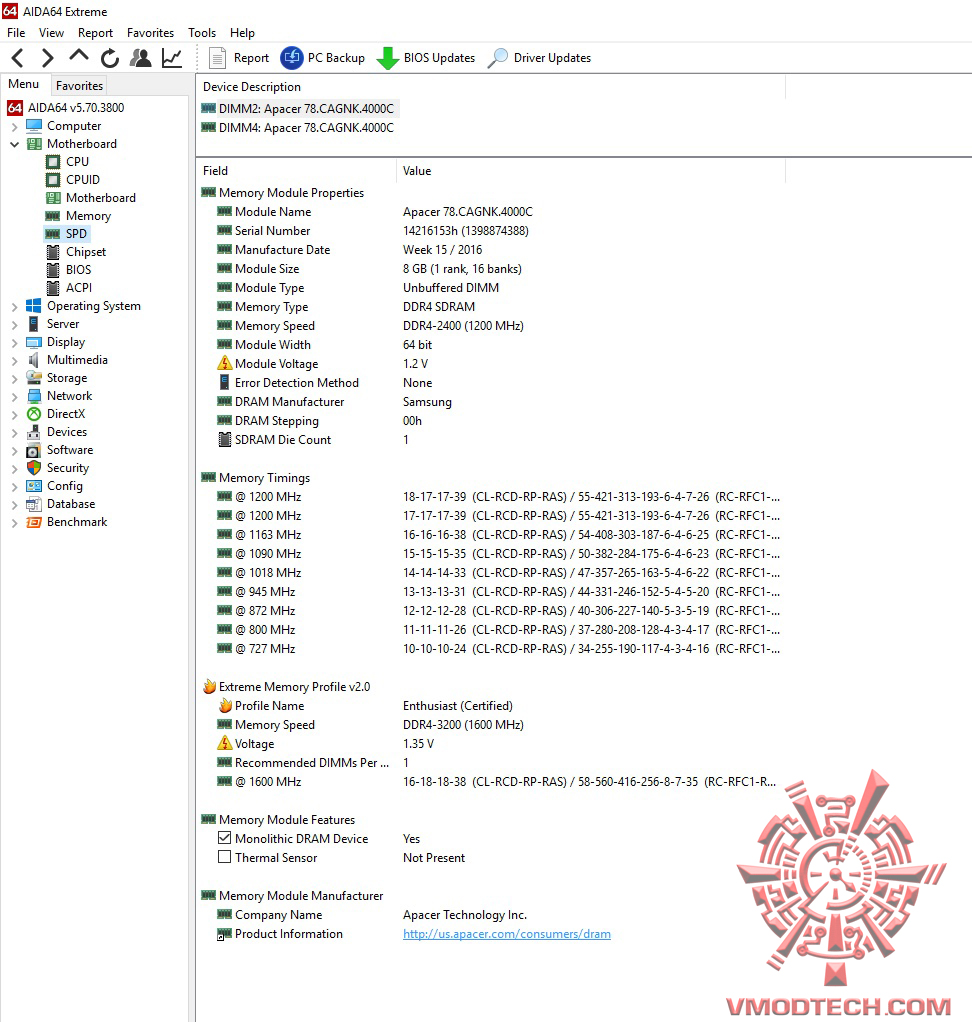
Task: Select AIDA64 v5.70.3800 root node
Action: tap(66, 108)
